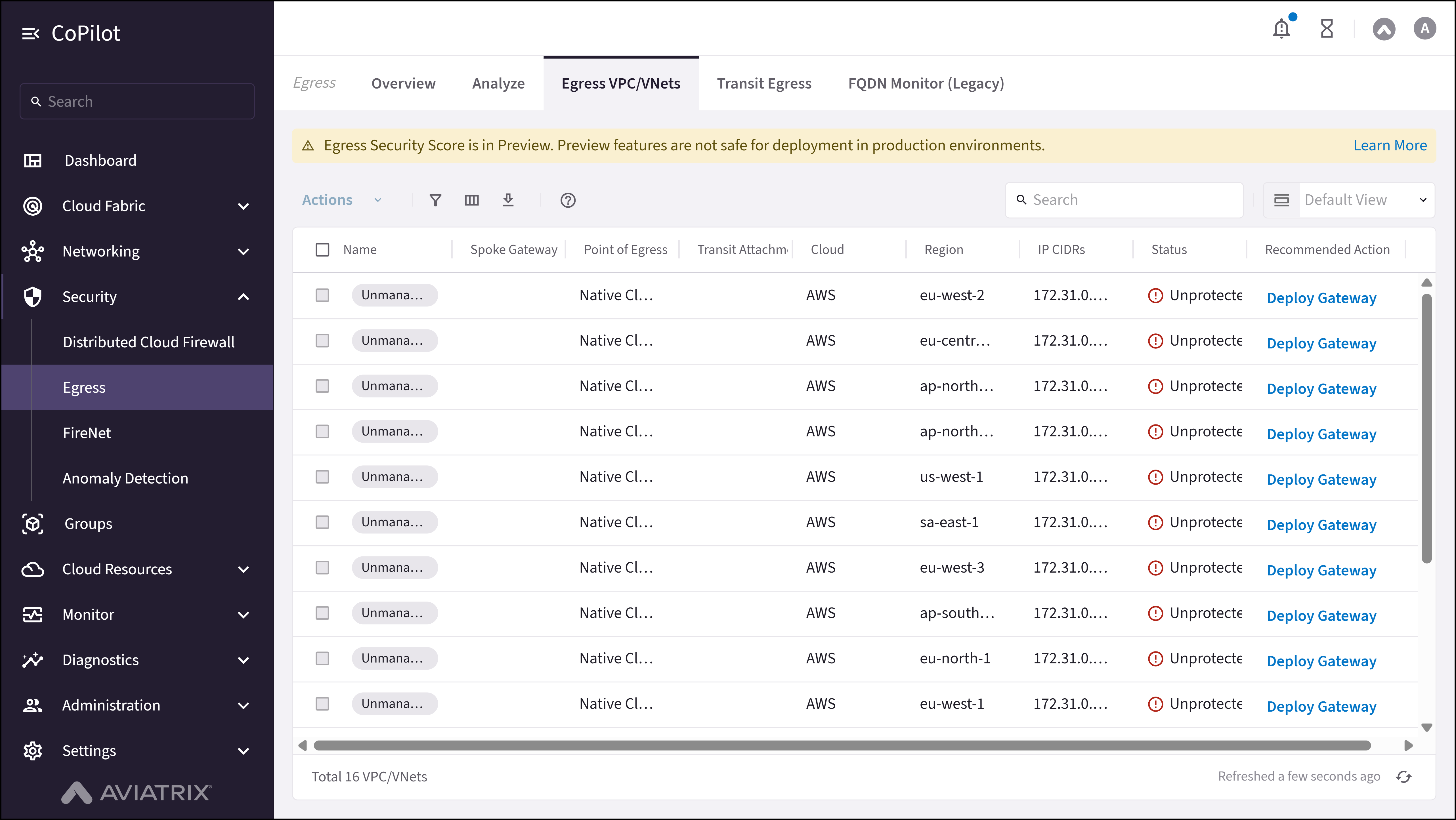Open the help question mark icon
1456x820 pixels.
(x=567, y=200)
